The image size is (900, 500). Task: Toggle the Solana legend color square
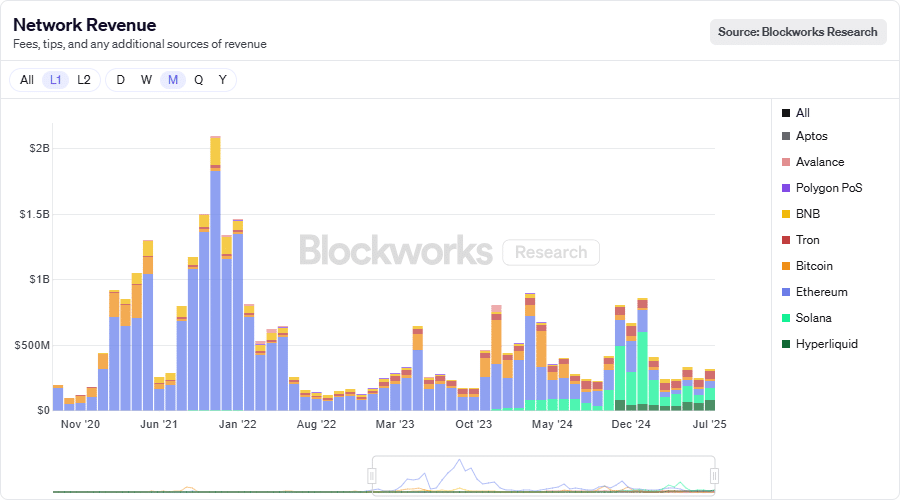click(x=786, y=318)
